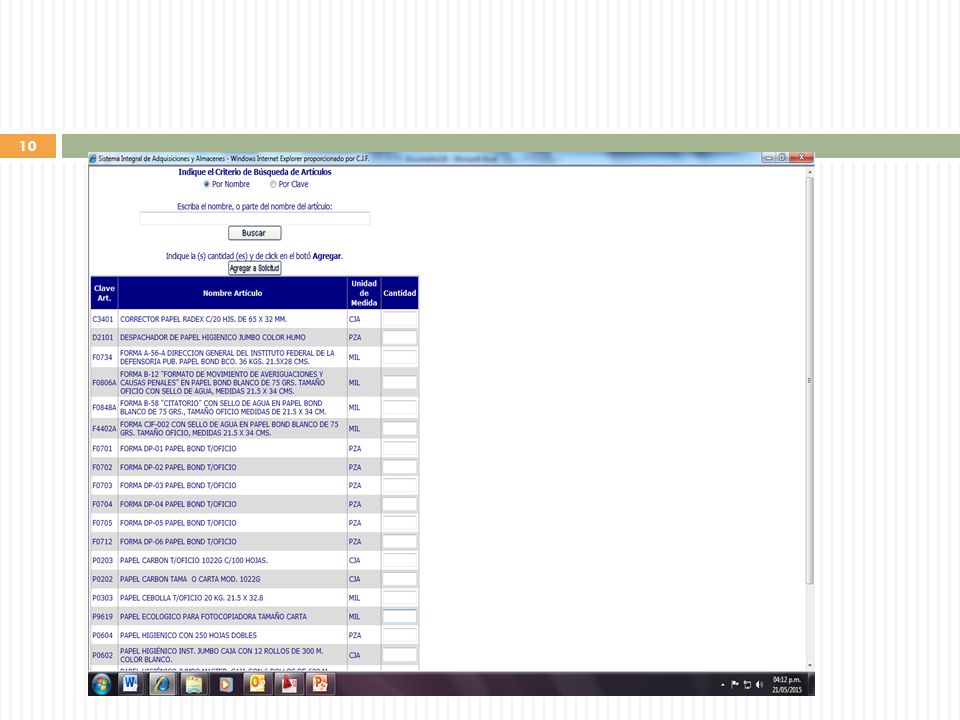Click Cantidad field for row F0806A
This screenshot has width=960, height=720.
point(399,383)
